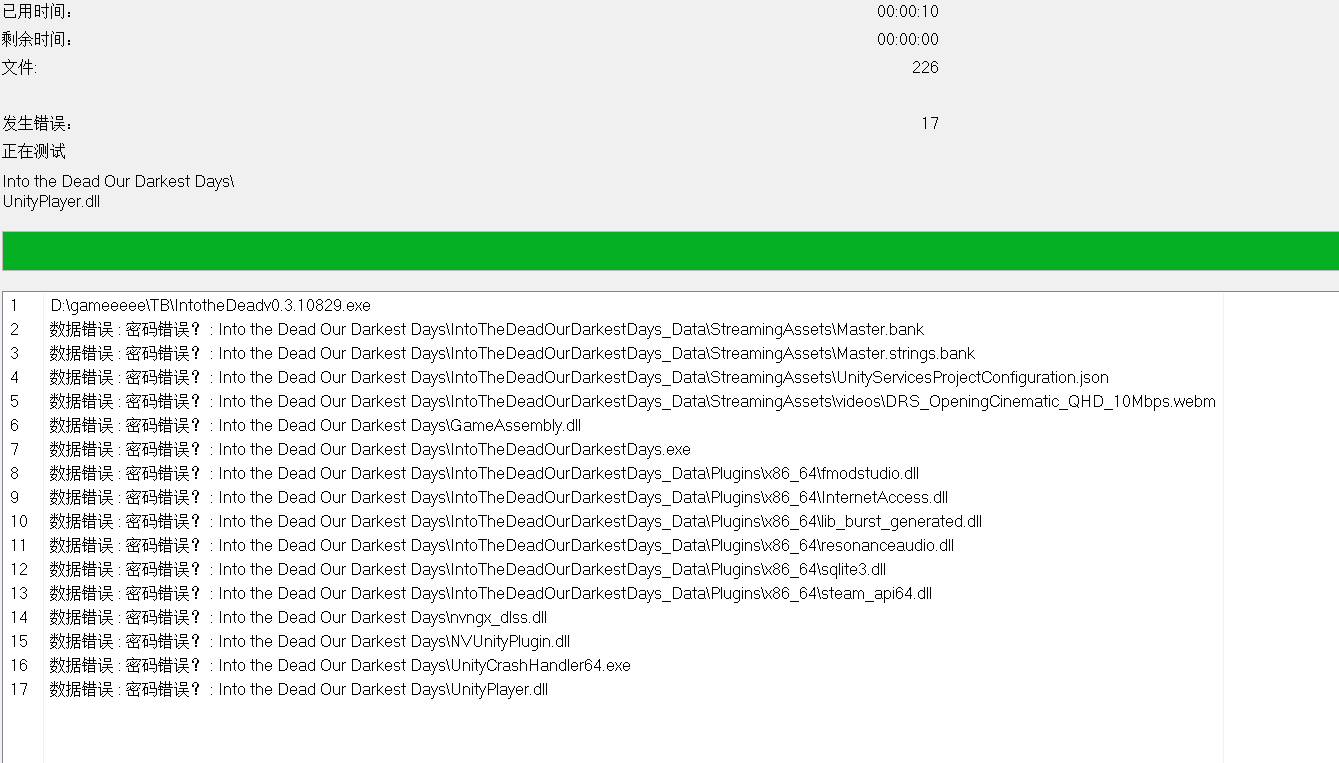Screen dimensions: 1339x763
Task: Select the nvngx_dlss.dll error entry
Action: coord(298,617)
